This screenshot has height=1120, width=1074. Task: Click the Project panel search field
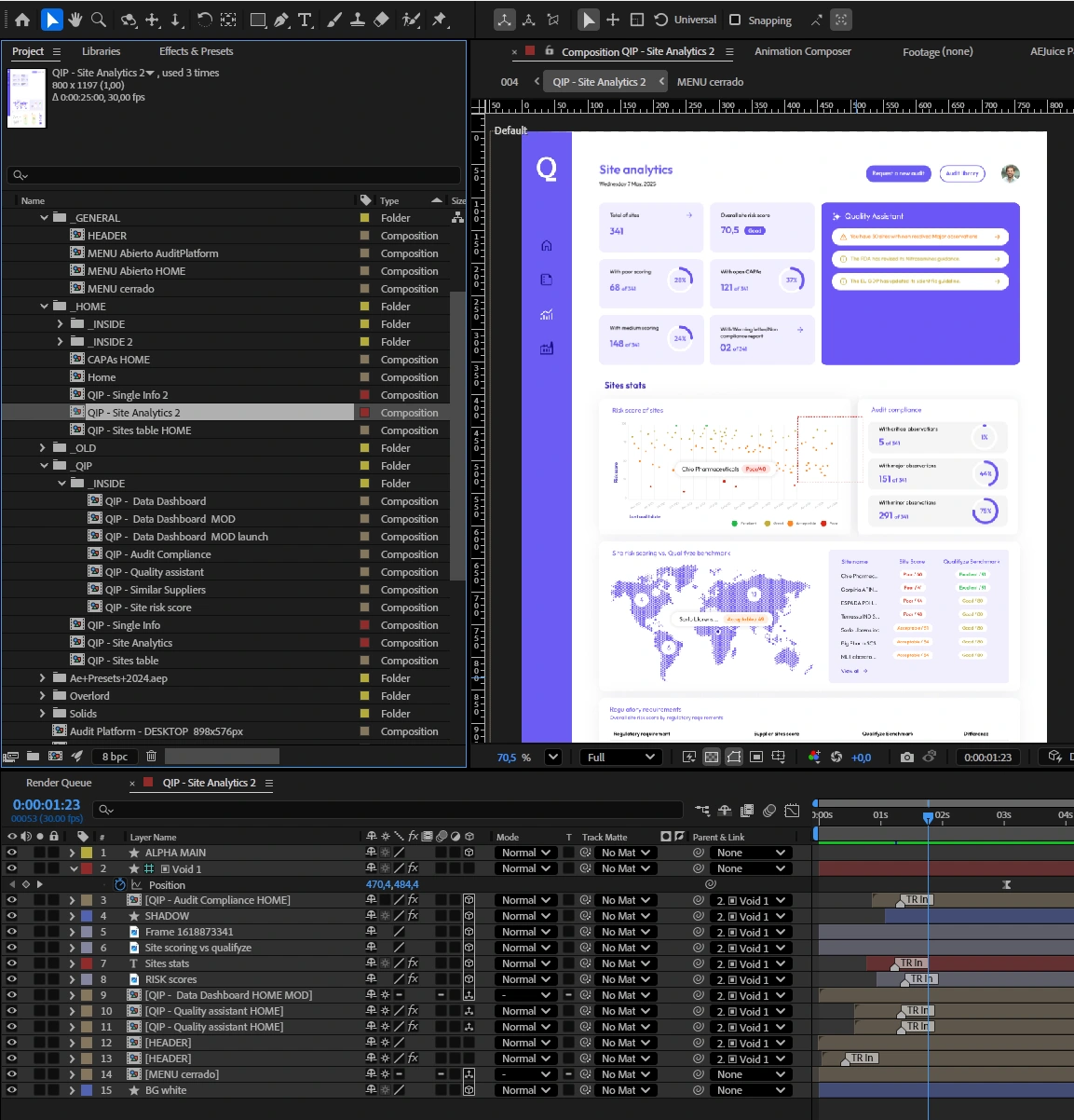coord(234,175)
